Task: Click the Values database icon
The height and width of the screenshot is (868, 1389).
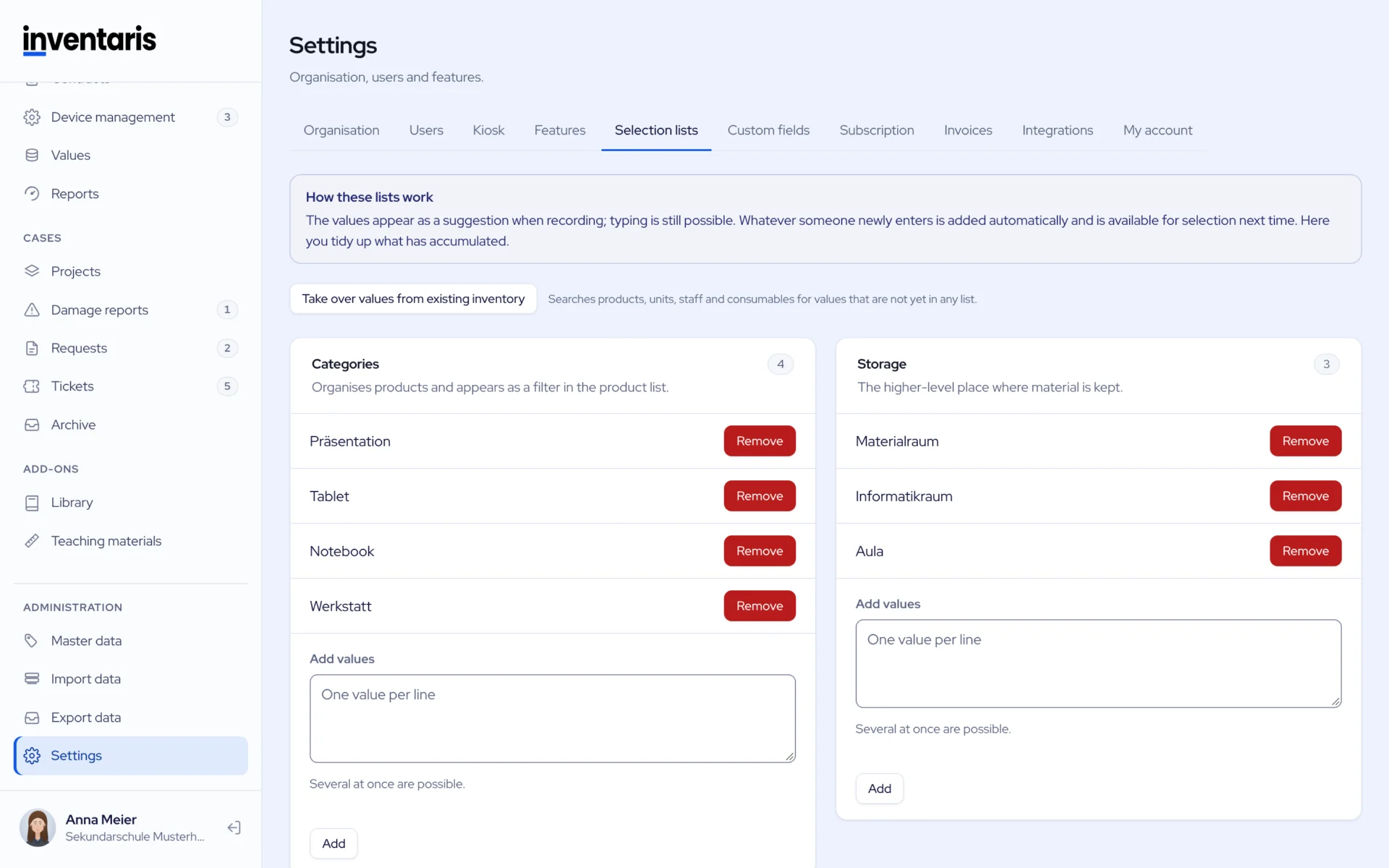Action: pyautogui.click(x=32, y=156)
